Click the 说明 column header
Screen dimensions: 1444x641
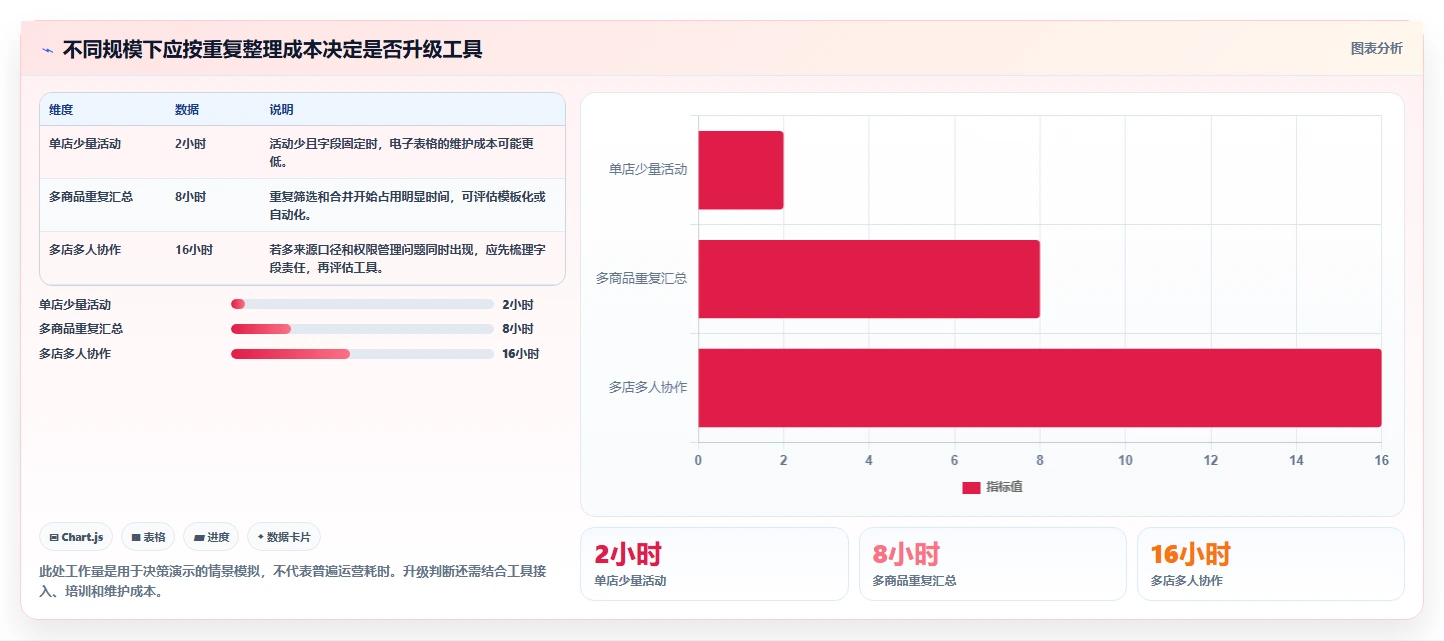[x=281, y=110]
